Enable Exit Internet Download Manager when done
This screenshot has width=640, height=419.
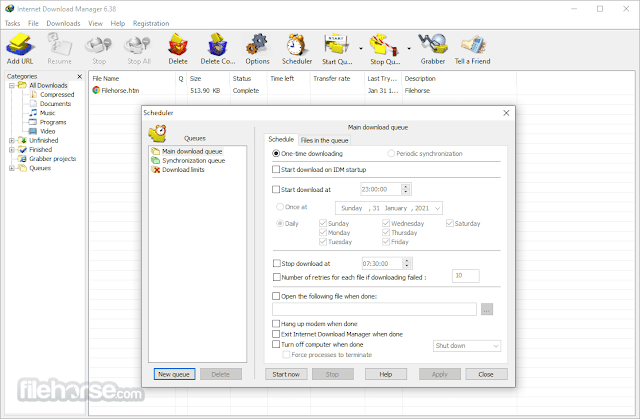pos(276,334)
